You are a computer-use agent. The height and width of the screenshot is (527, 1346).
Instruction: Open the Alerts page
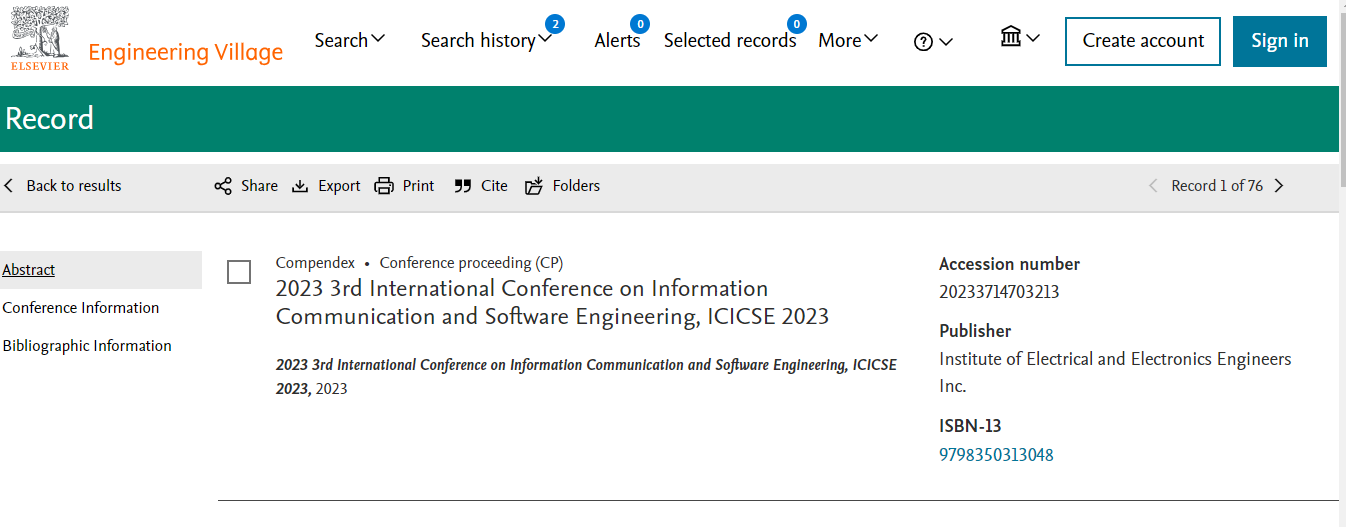617,40
